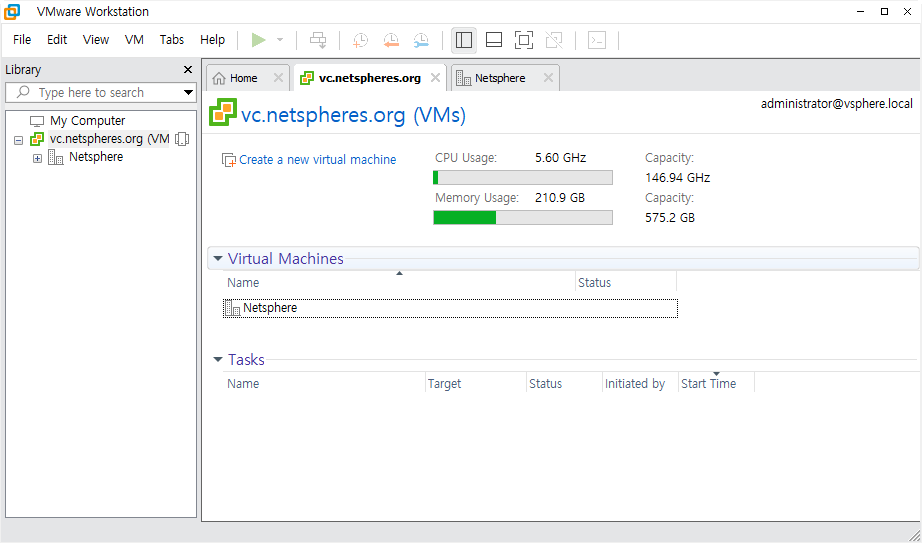Open the power options dropdown arrow
This screenshot has height=543, width=922.
[x=280, y=40]
